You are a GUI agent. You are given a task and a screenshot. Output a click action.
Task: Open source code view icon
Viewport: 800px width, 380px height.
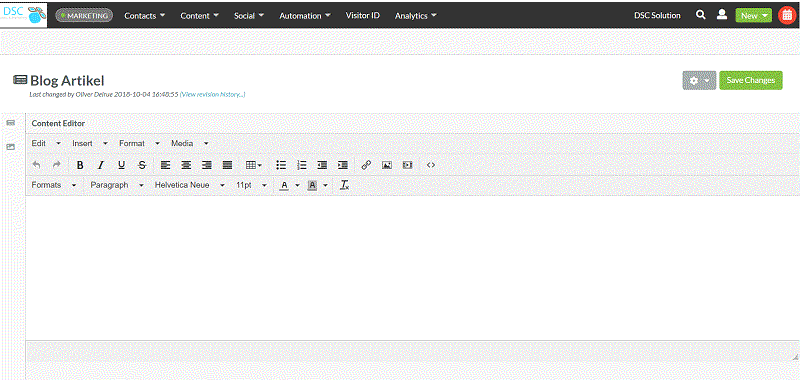pos(431,165)
